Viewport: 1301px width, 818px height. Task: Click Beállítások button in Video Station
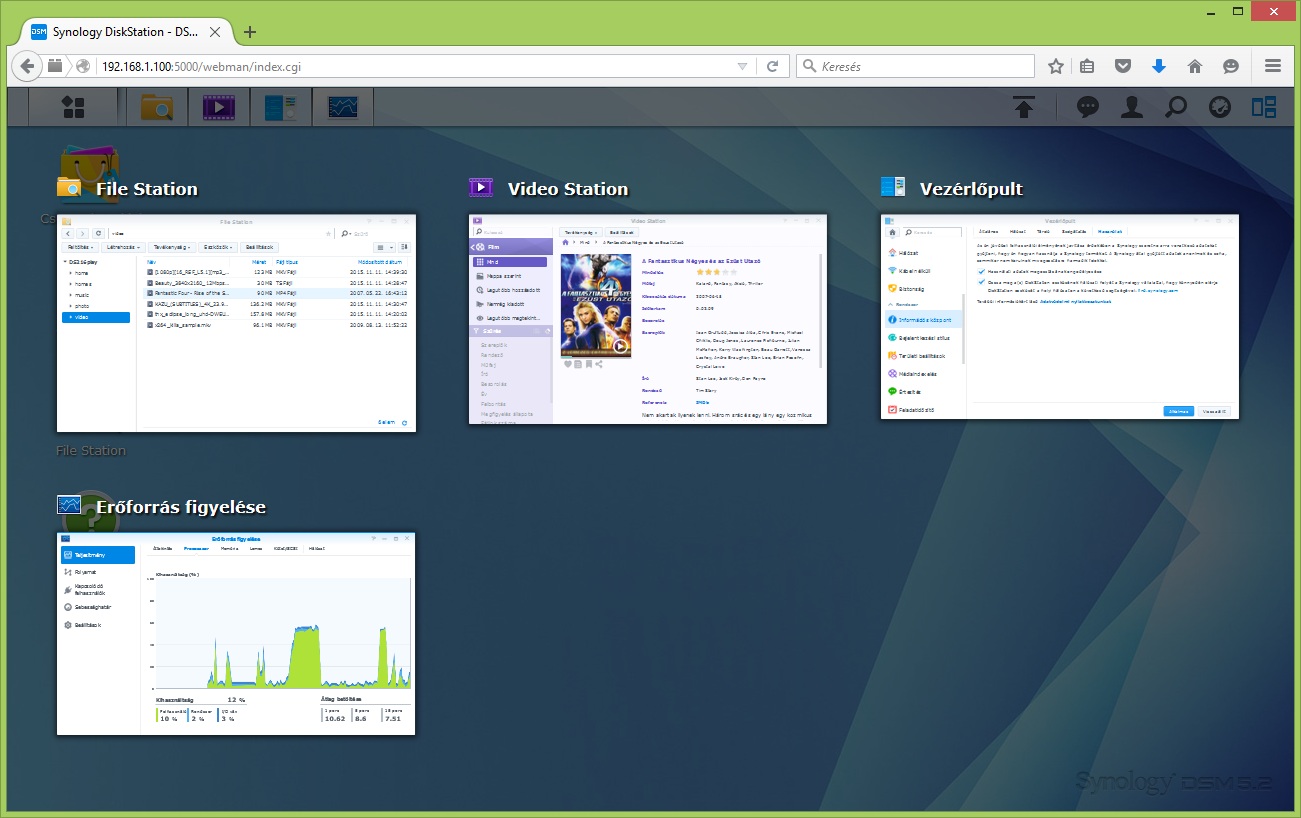click(x=621, y=232)
